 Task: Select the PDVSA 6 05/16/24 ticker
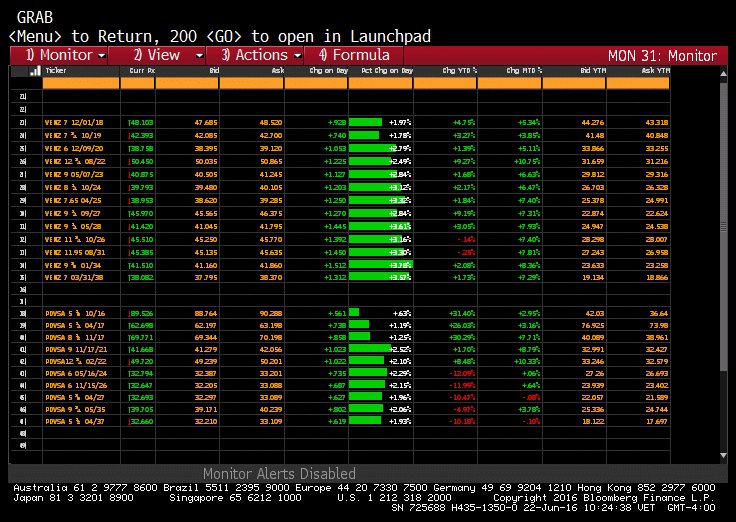tap(76, 374)
